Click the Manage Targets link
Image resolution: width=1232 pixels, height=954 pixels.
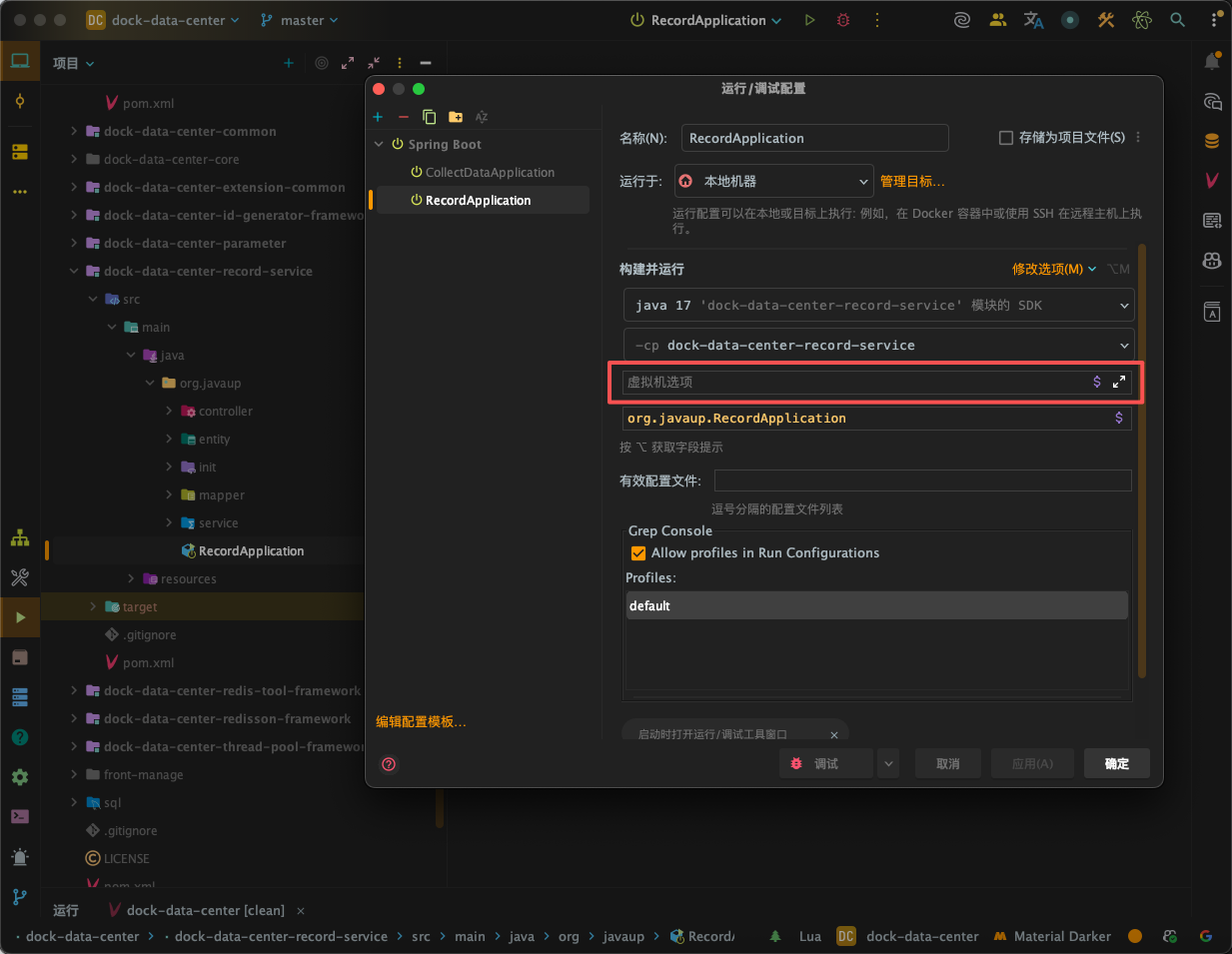tap(911, 182)
